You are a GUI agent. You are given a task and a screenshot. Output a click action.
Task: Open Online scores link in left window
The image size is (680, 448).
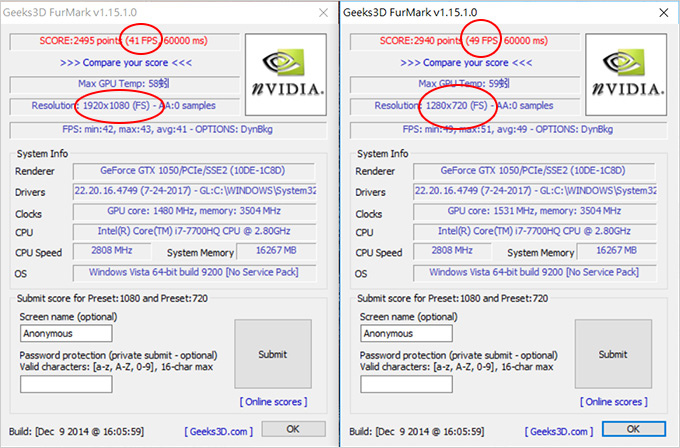coord(273,402)
